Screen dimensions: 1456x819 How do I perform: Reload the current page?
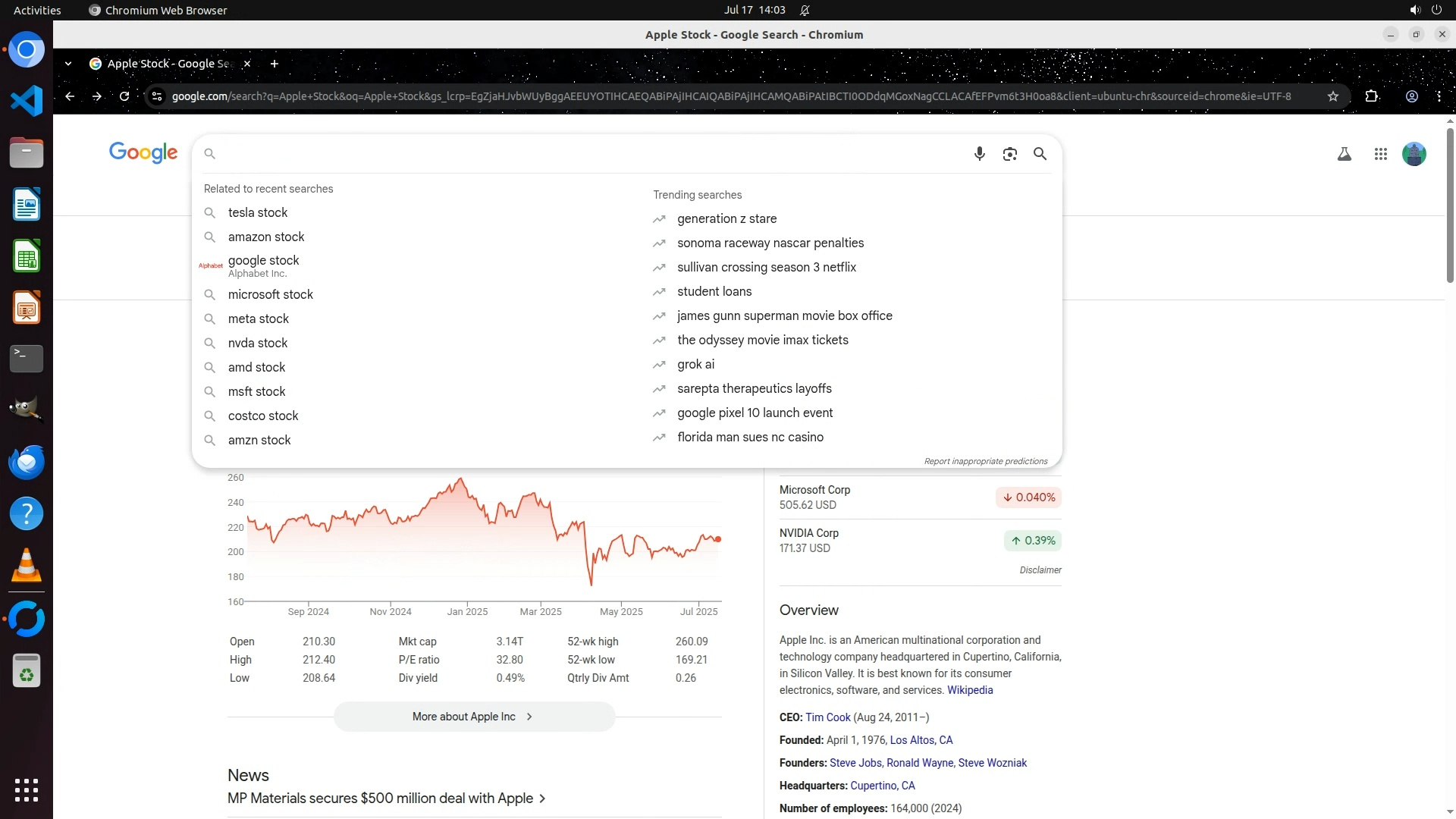pos(124,96)
